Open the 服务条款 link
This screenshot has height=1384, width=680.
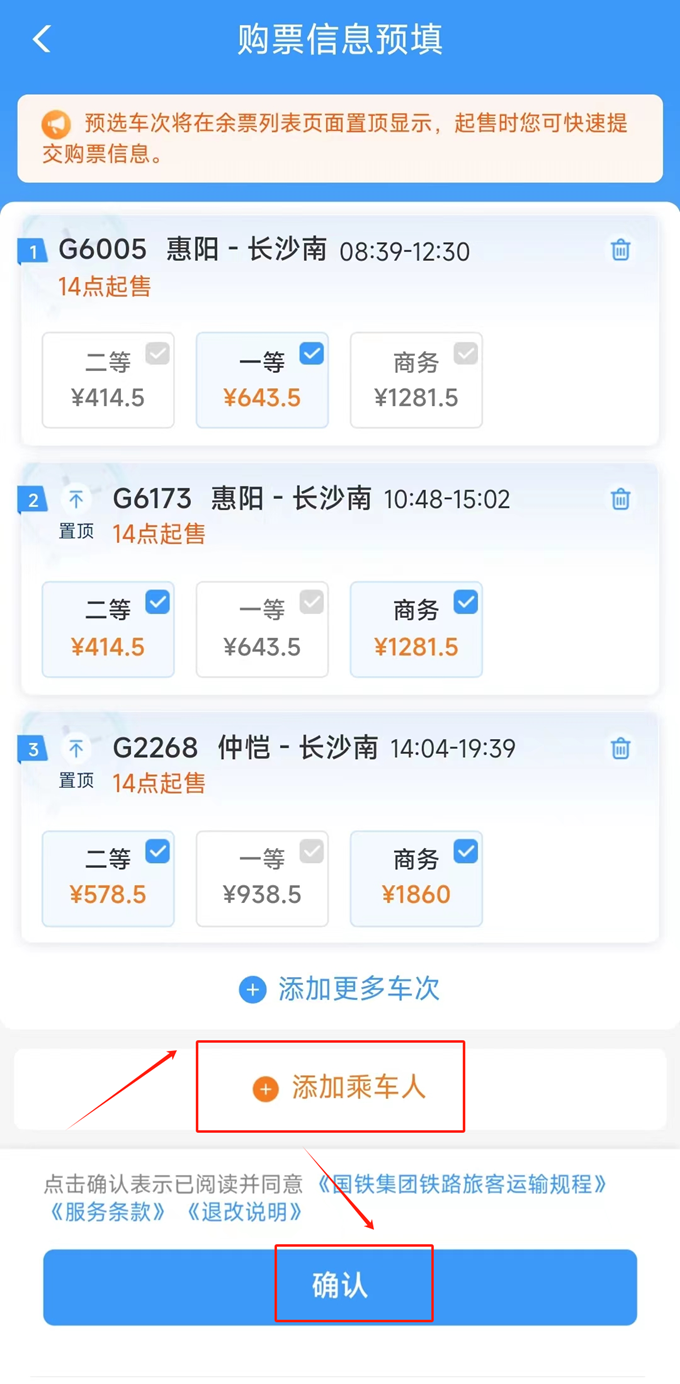click(108, 1212)
